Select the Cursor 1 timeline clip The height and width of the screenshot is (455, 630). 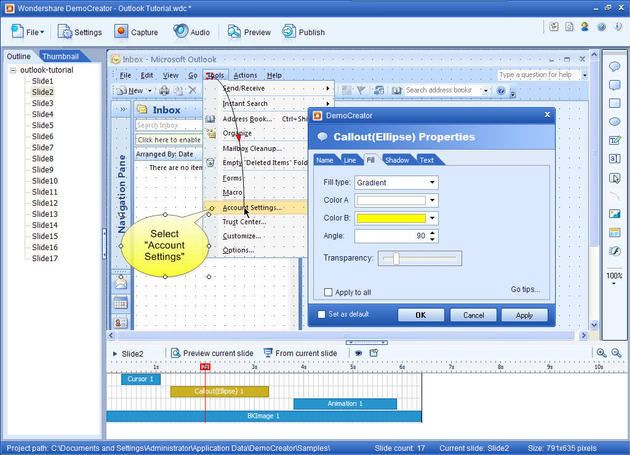tap(141, 379)
